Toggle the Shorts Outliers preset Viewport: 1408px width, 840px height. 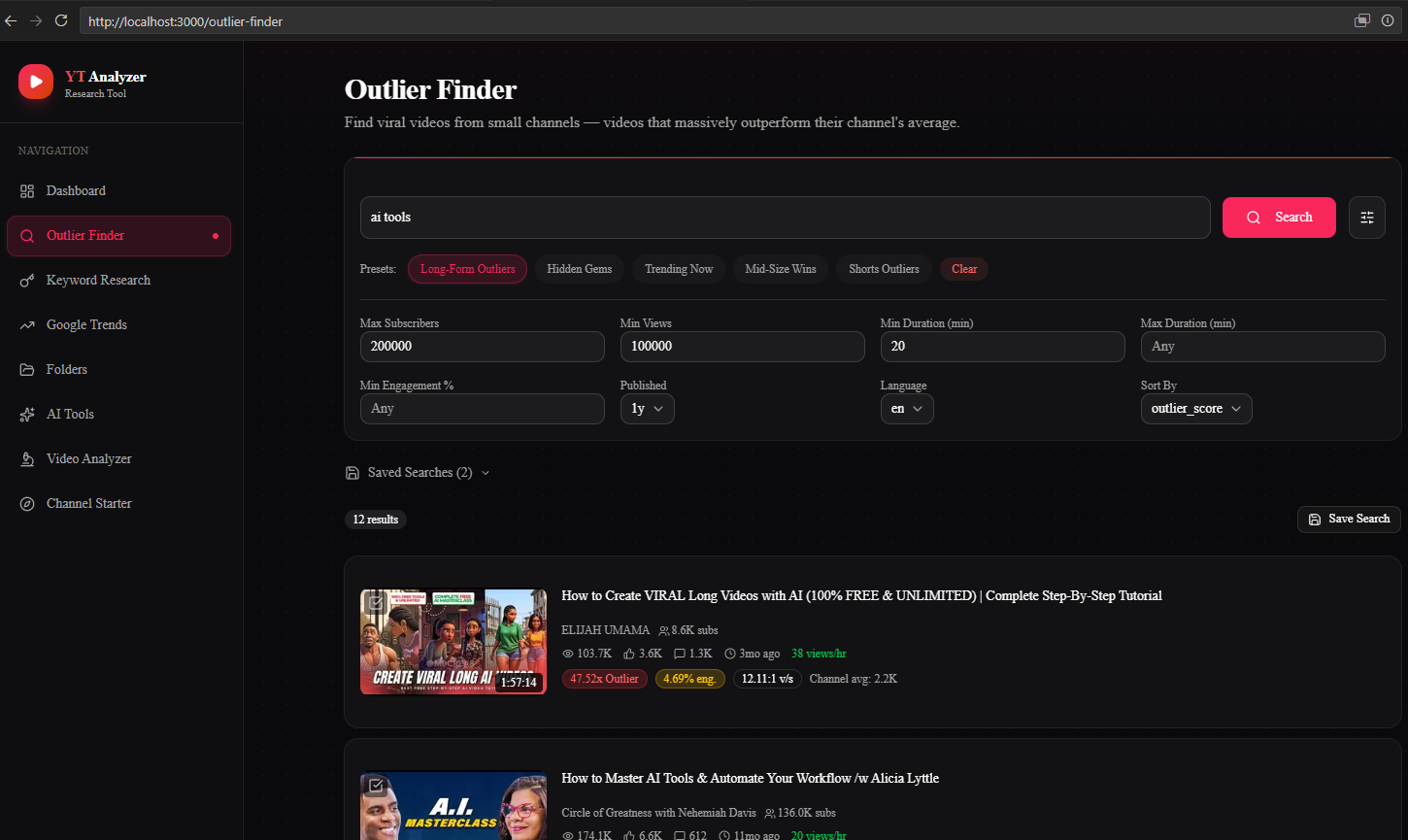click(884, 269)
